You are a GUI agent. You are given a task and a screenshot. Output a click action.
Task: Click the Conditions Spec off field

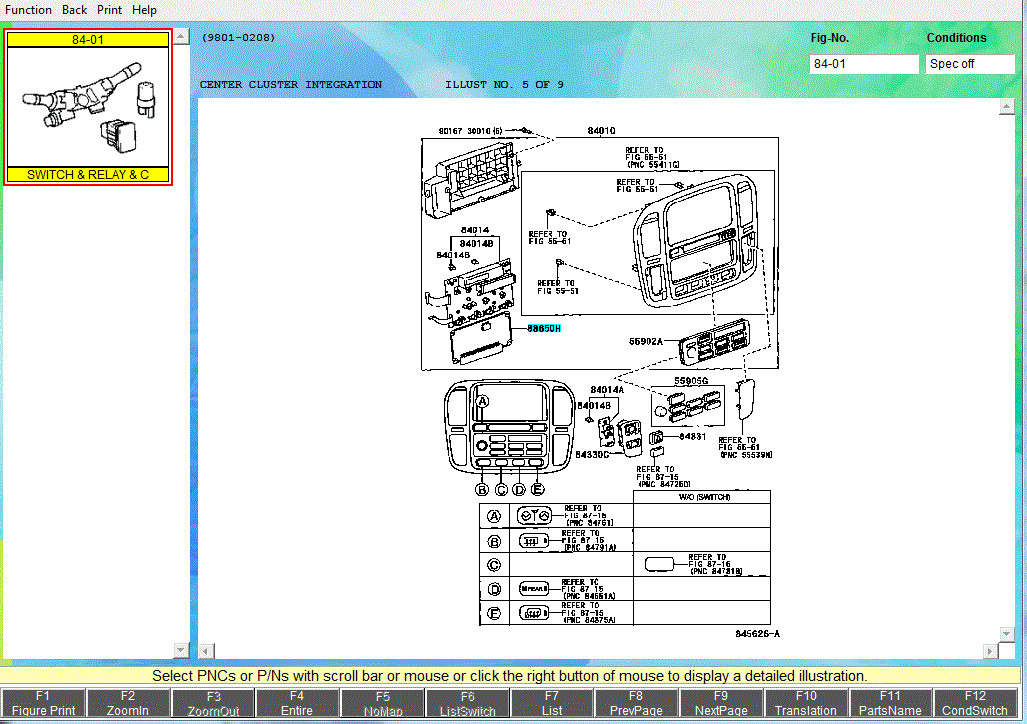coord(969,64)
